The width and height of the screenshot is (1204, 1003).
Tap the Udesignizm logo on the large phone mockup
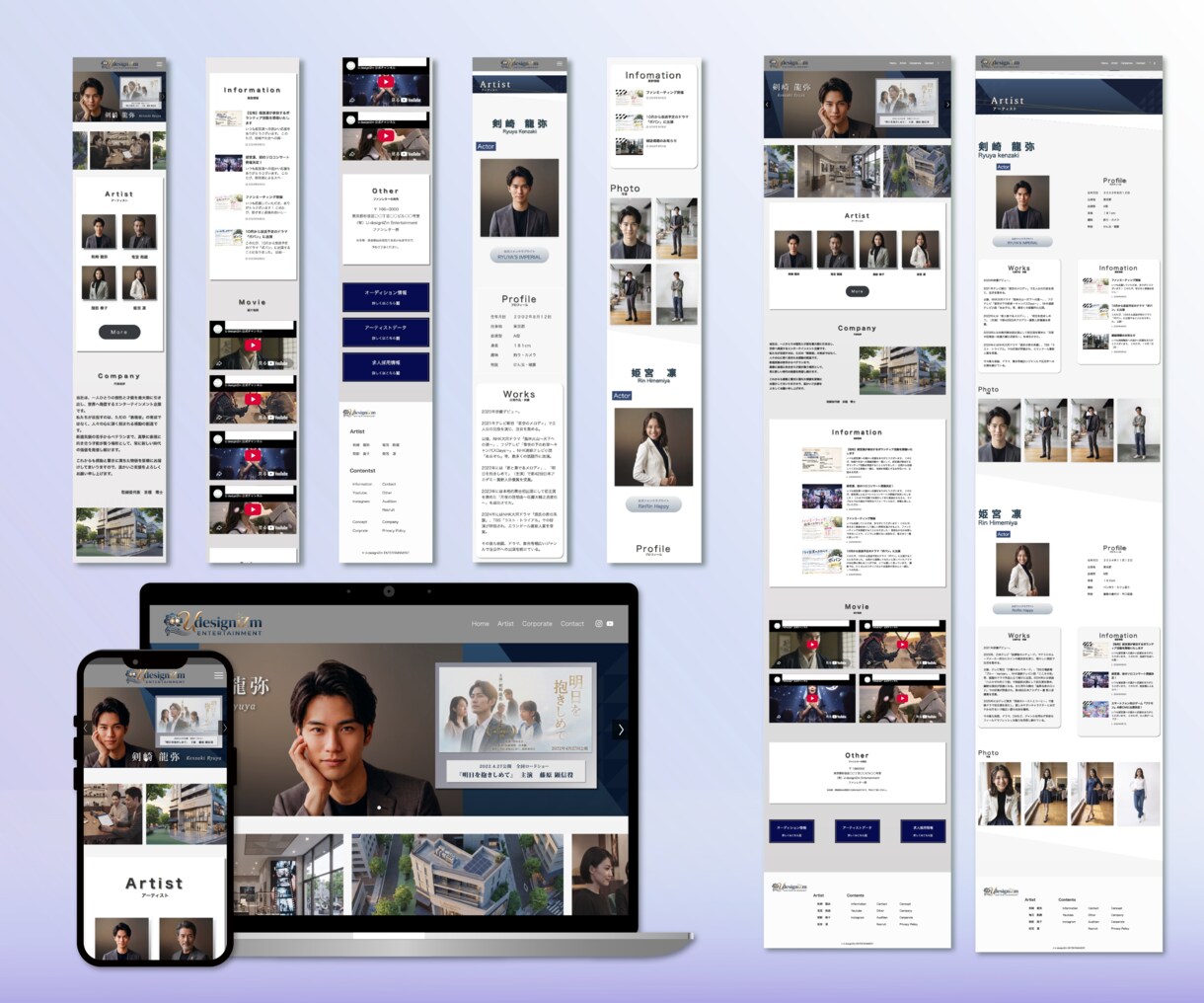tap(155, 675)
